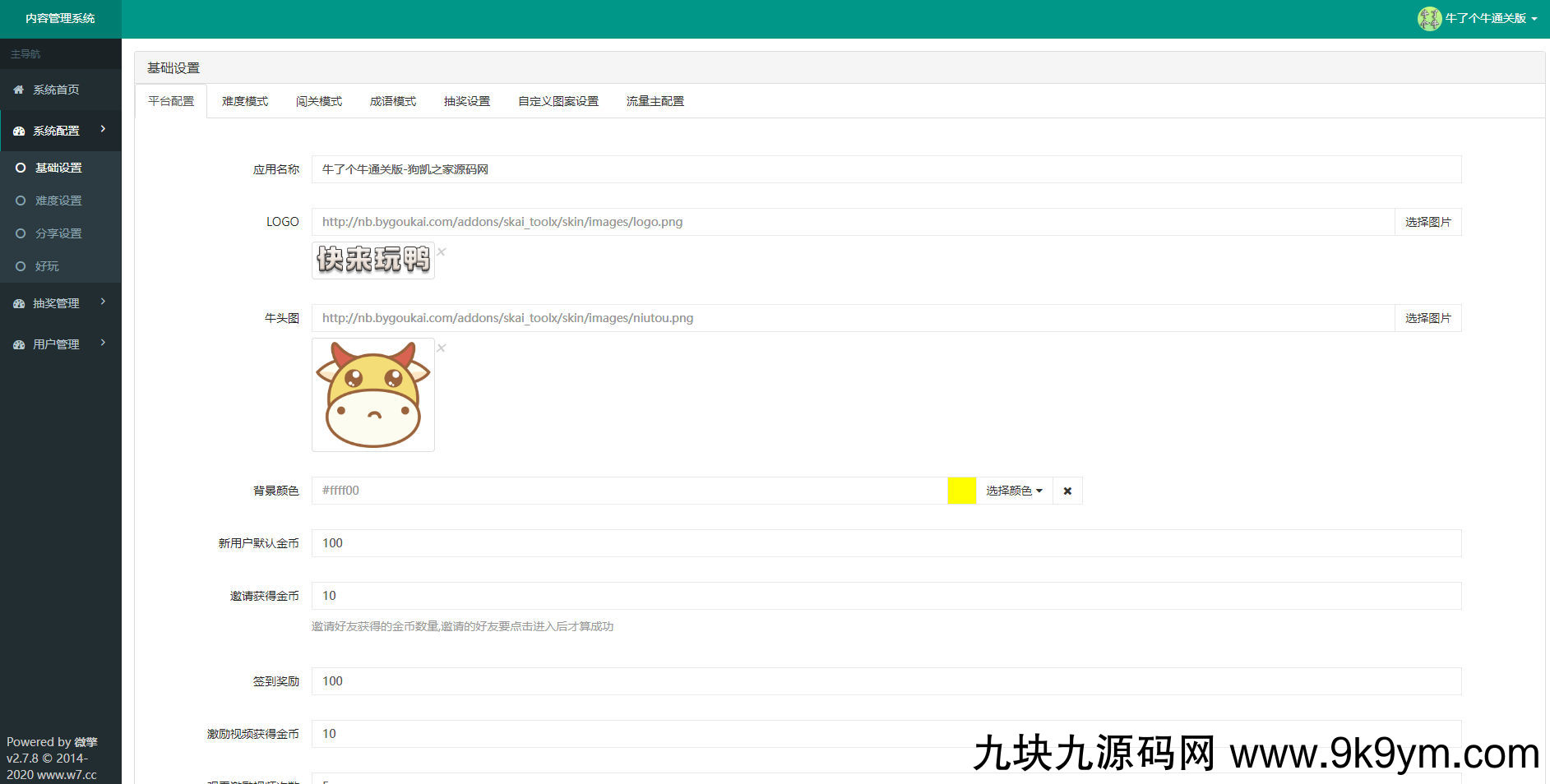Viewport: 1550px width, 784px height.
Task: Expand the 抽奖管理 chevron arrow
Action: click(104, 302)
